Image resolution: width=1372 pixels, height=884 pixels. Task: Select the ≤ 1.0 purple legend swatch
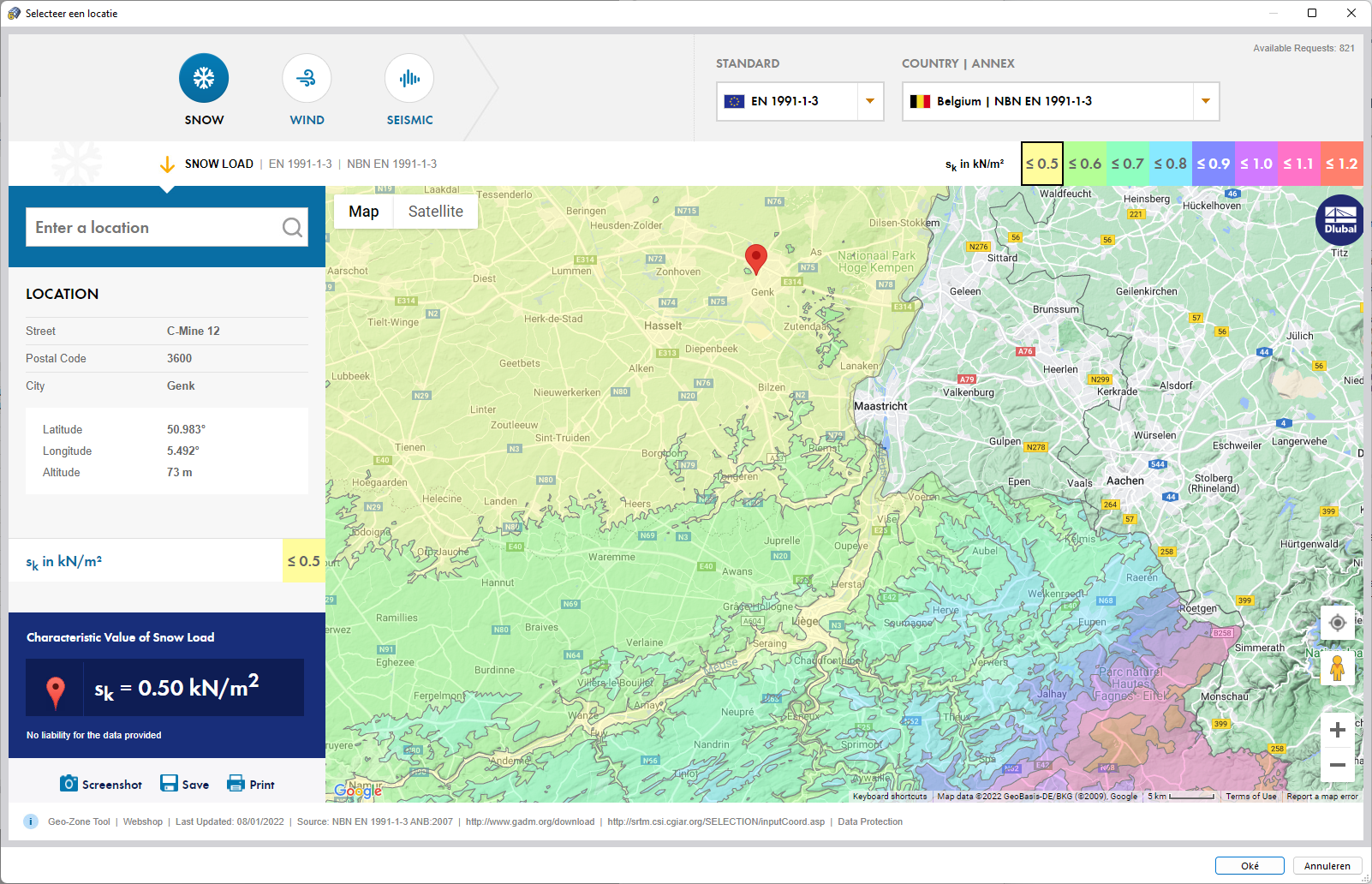pyautogui.click(x=1256, y=164)
